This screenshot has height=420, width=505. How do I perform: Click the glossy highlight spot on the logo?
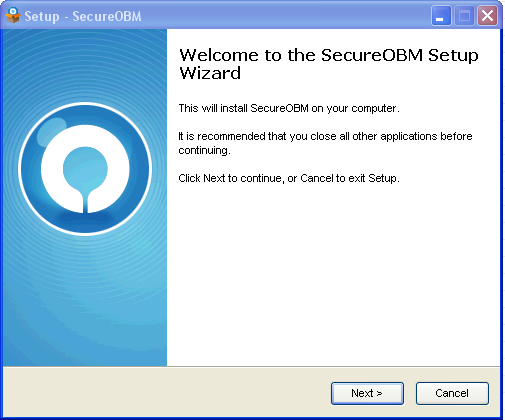(x=51, y=132)
